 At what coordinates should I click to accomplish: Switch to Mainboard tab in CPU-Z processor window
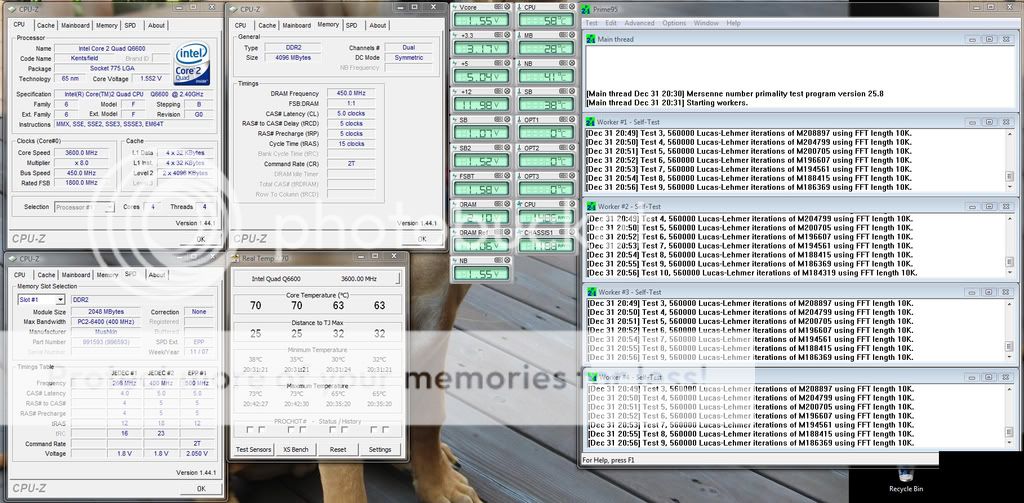tap(75, 25)
